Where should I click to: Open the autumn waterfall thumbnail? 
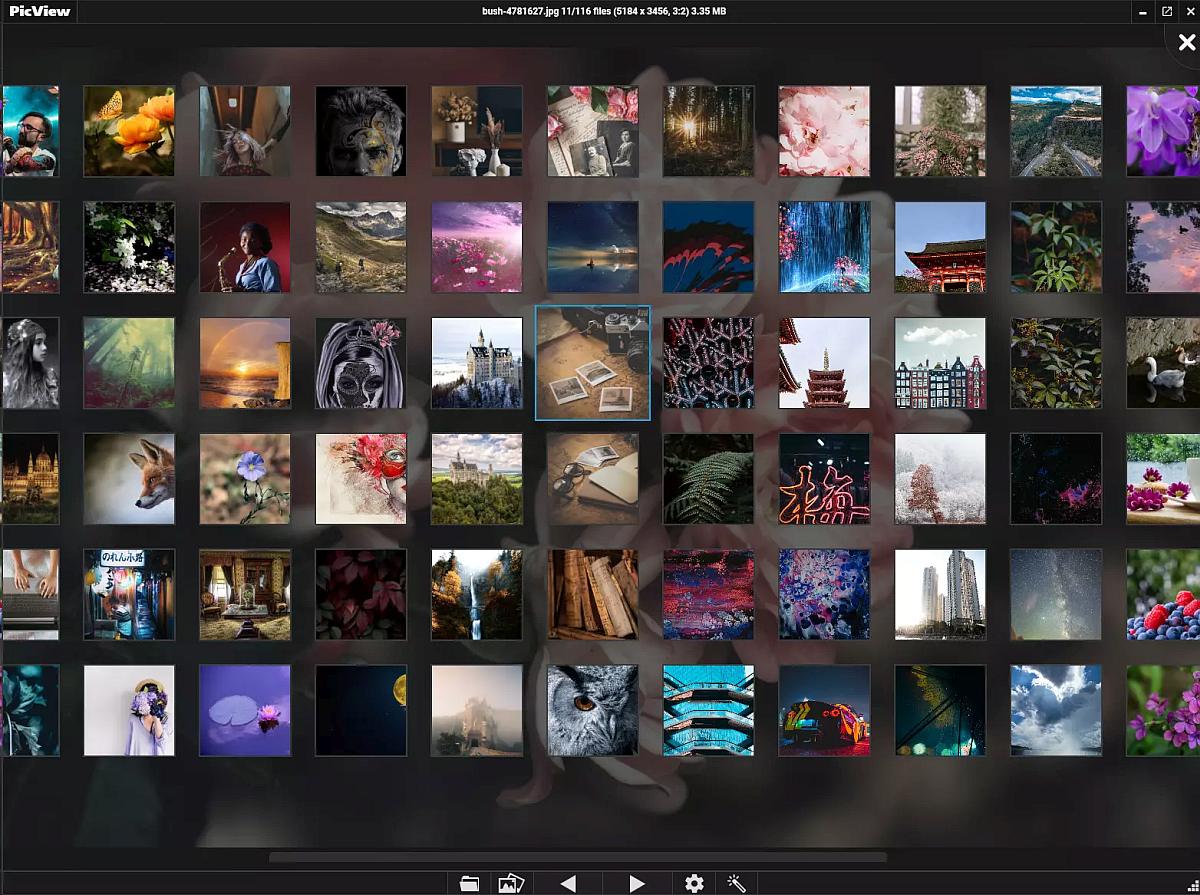coord(477,595)
